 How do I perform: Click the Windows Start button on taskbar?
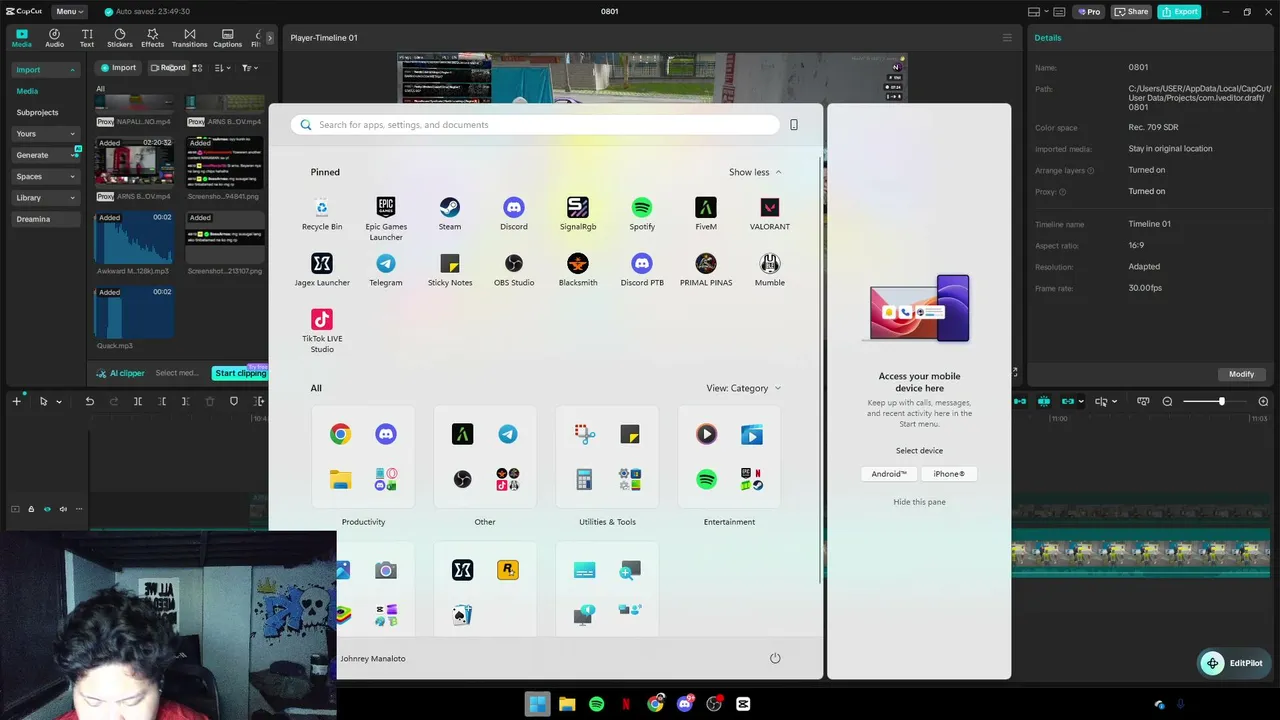pos(537,704)
